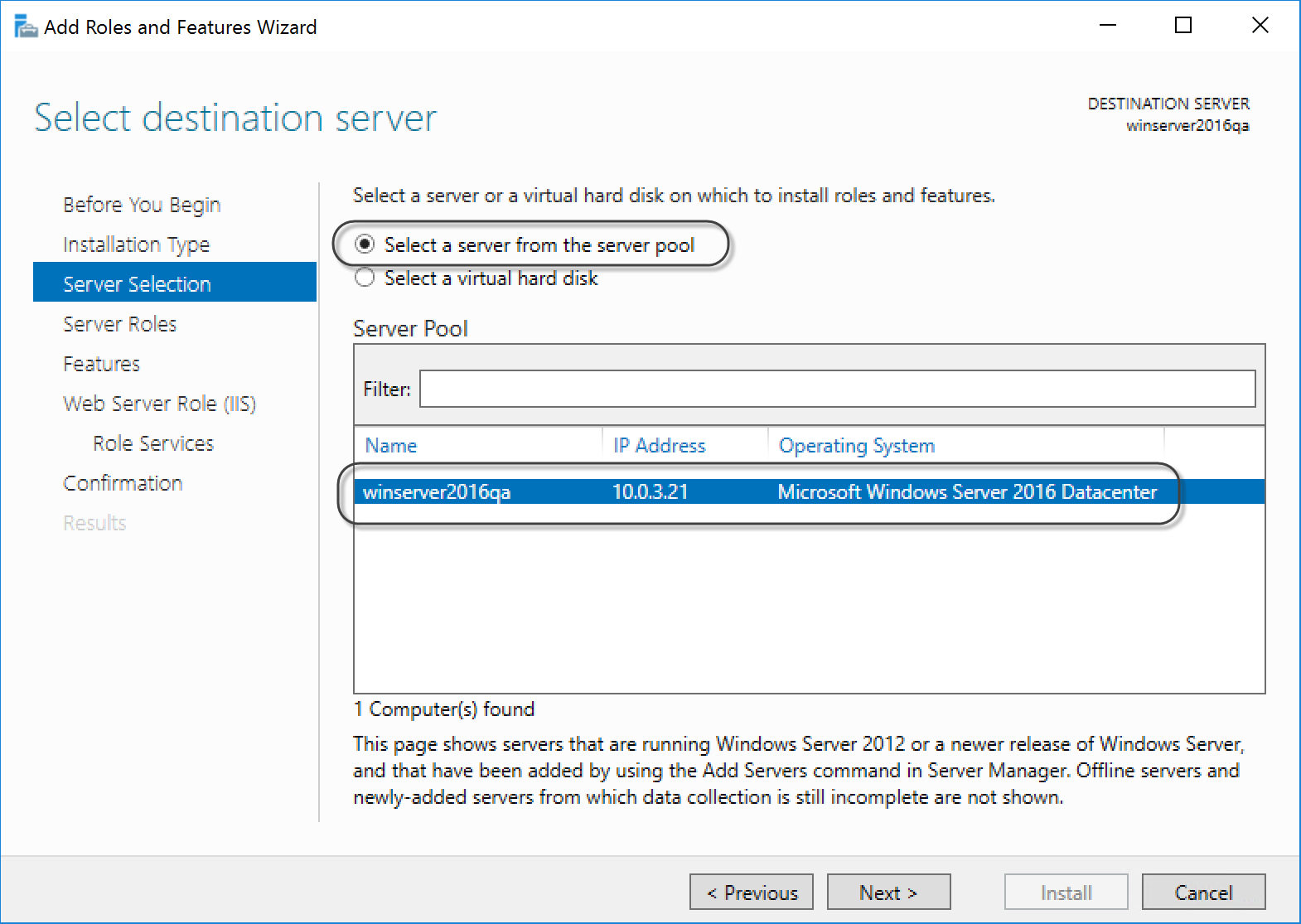The width and height of the screenshot is (1301, 924).
Task: Open the Installation Type step
Action: pyautogui.click(x=137, y=244)
